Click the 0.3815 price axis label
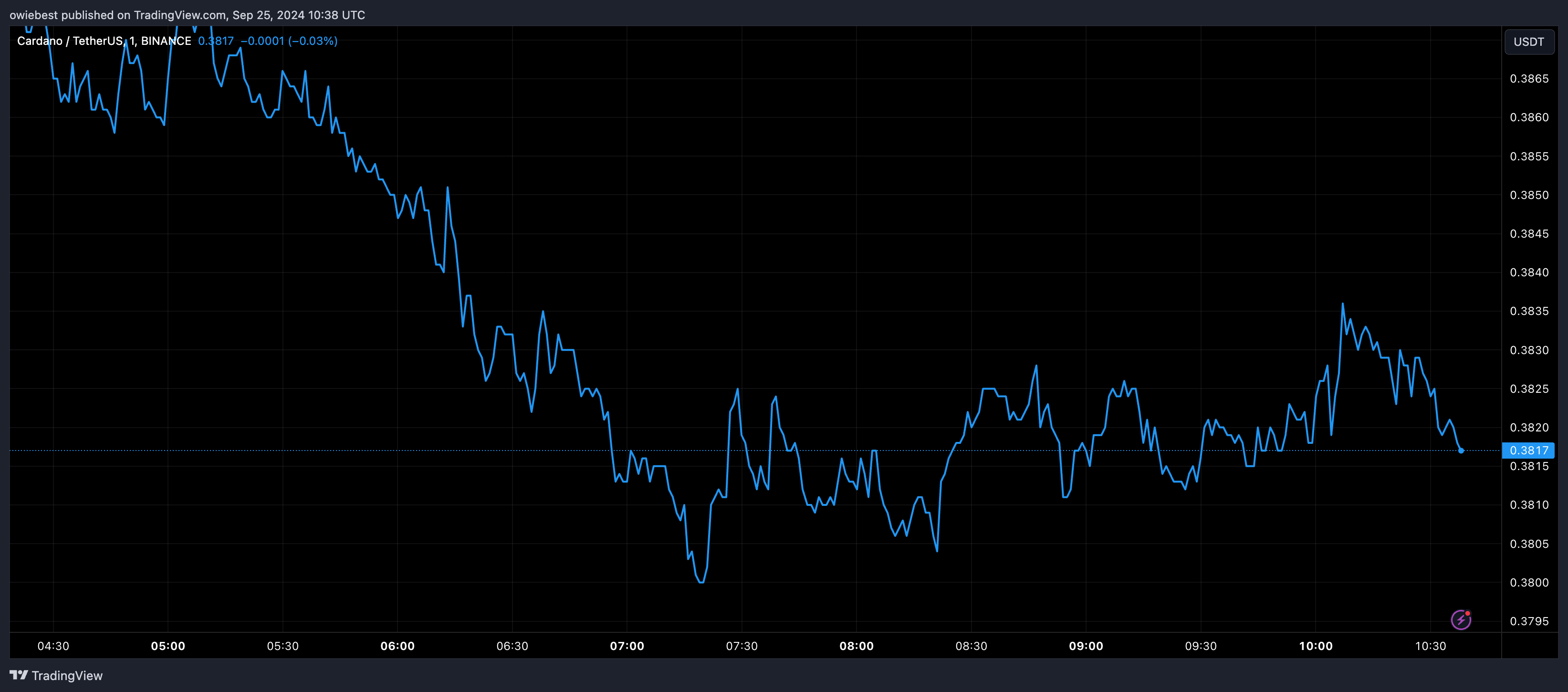 coord(1529,466)
